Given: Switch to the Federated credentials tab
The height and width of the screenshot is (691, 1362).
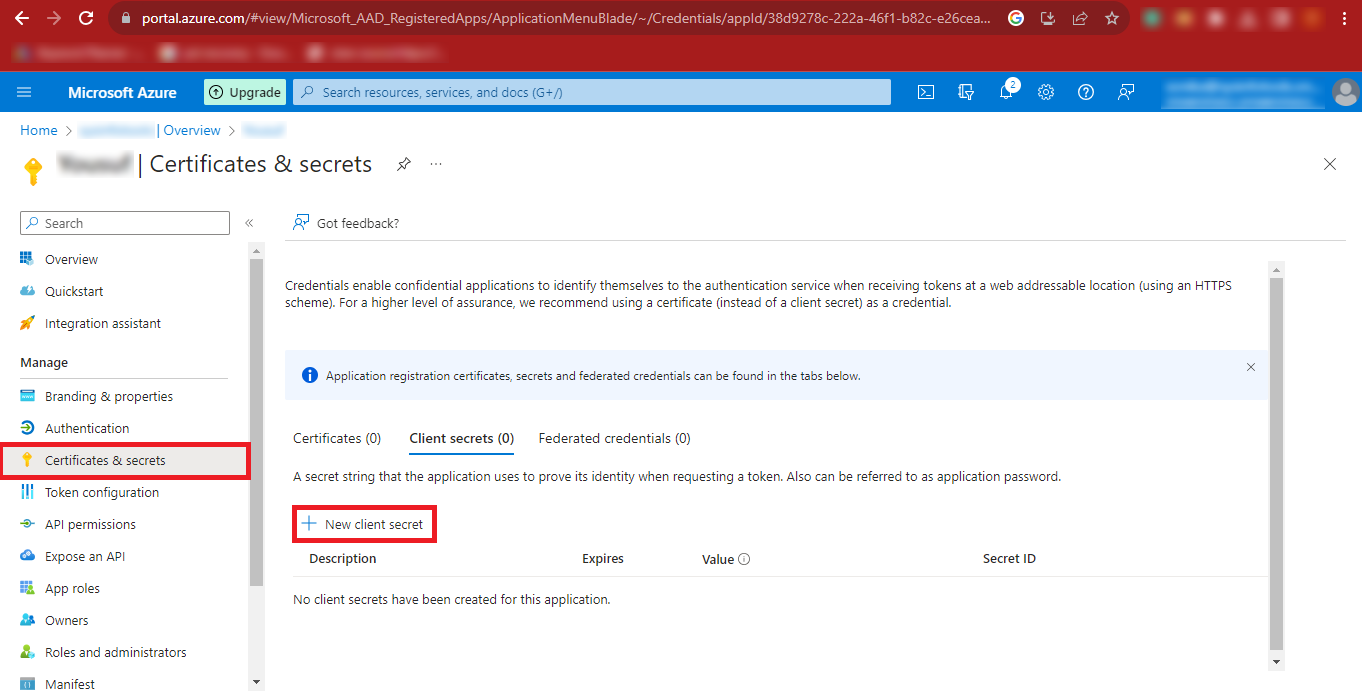Looking at the screenshot, I should pyautogui.click(x=614, y=438).
